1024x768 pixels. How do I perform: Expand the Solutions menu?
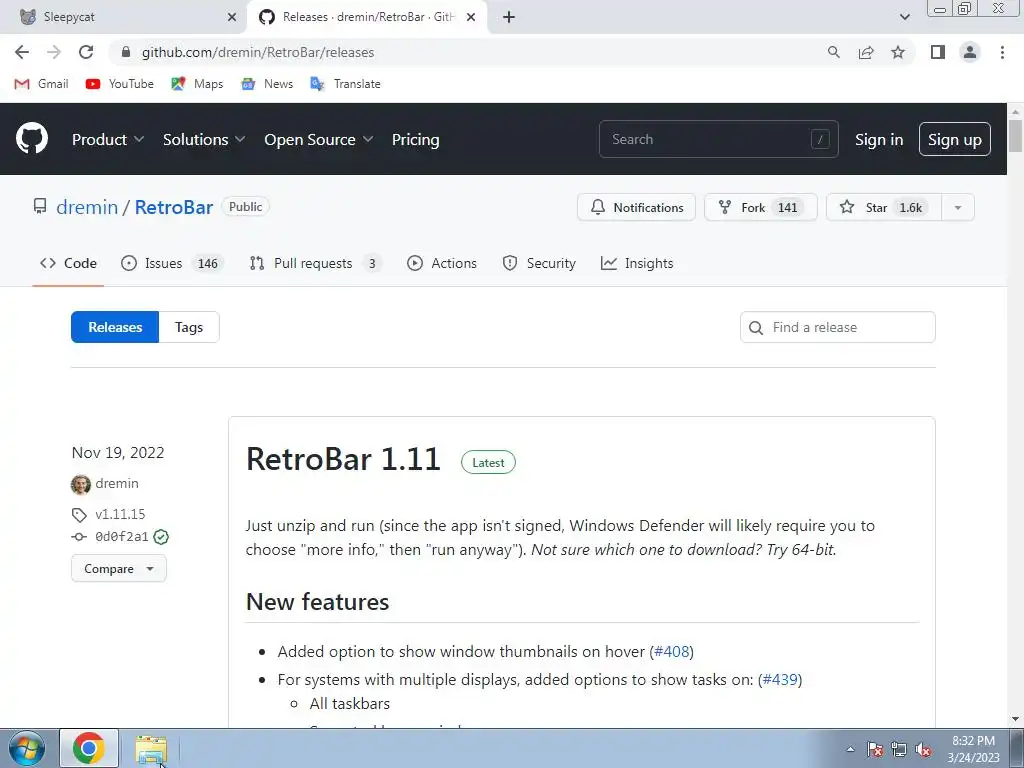(x=204, y=139)
